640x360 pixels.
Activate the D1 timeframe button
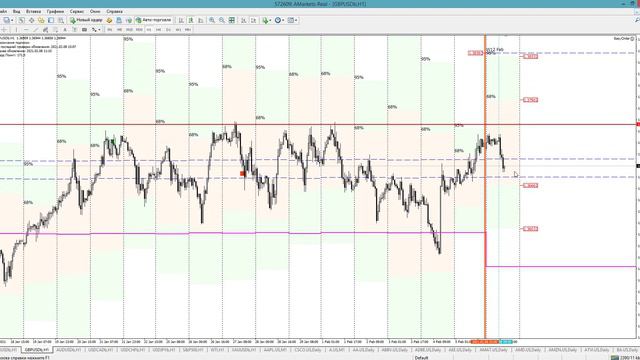click(169, 29)
